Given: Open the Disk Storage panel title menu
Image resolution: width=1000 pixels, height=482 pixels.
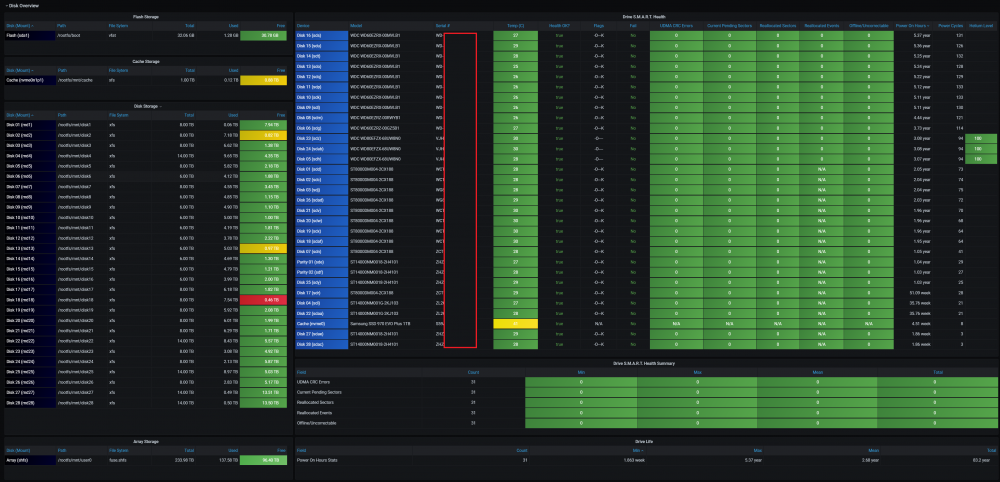Looking at the screenshot, I should coord(147,106).
